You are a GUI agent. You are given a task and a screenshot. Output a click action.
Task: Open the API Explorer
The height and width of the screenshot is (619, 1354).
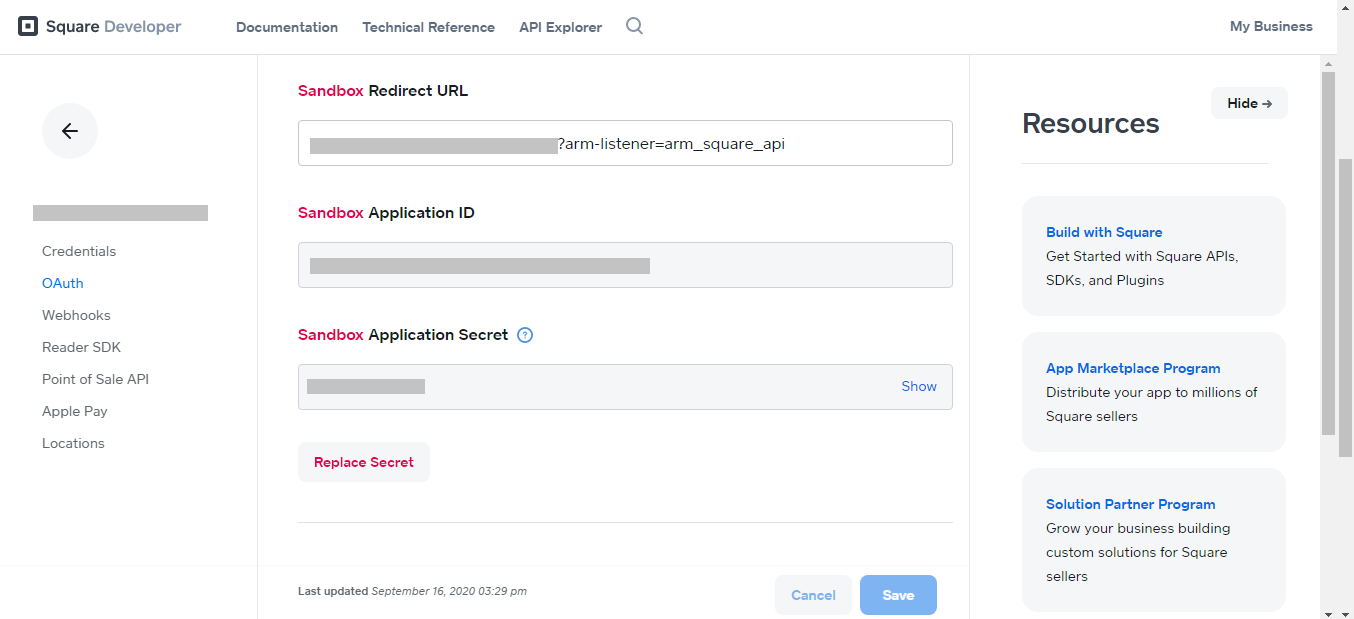(x=560, y=27)
